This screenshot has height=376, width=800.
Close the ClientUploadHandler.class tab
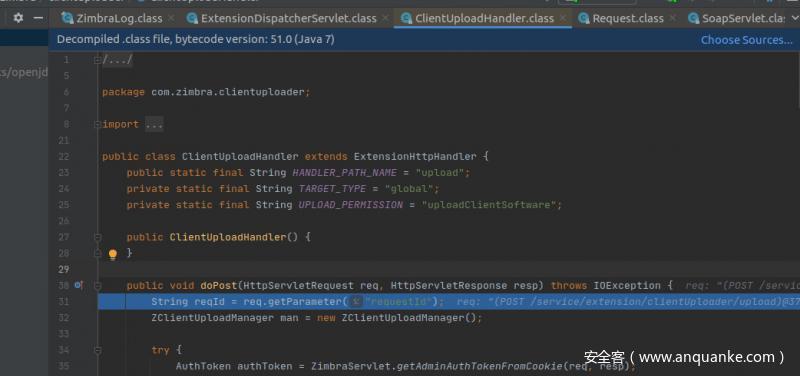tap(562, 18)
